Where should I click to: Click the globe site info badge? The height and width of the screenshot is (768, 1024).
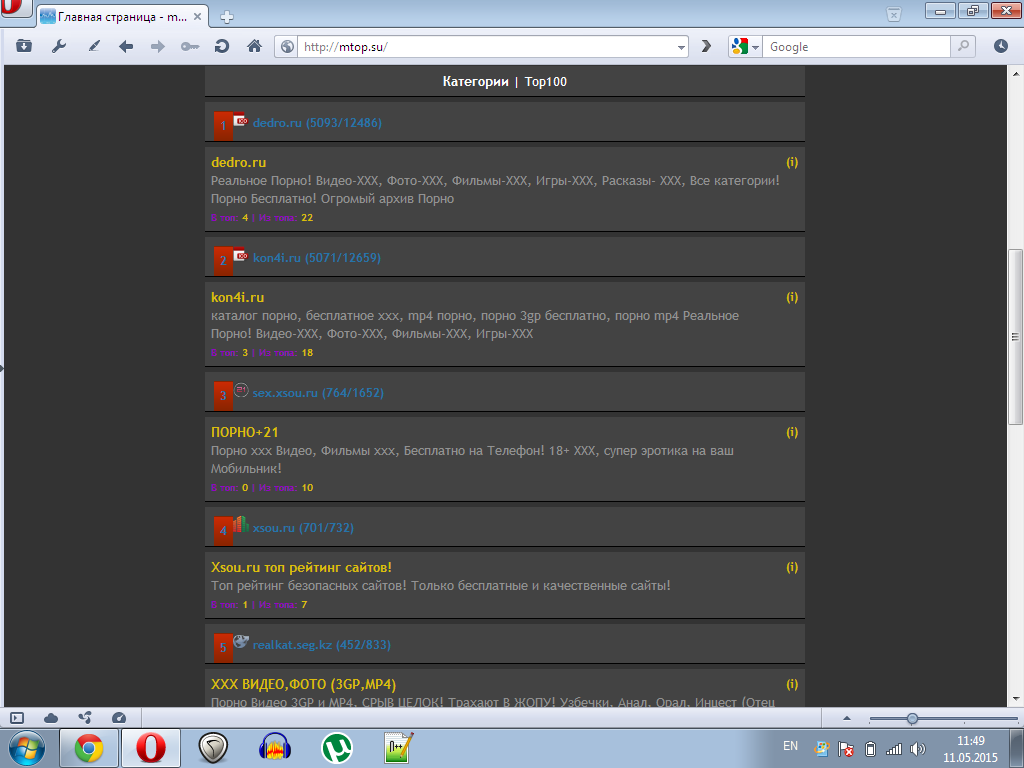(x=287, y=47)
